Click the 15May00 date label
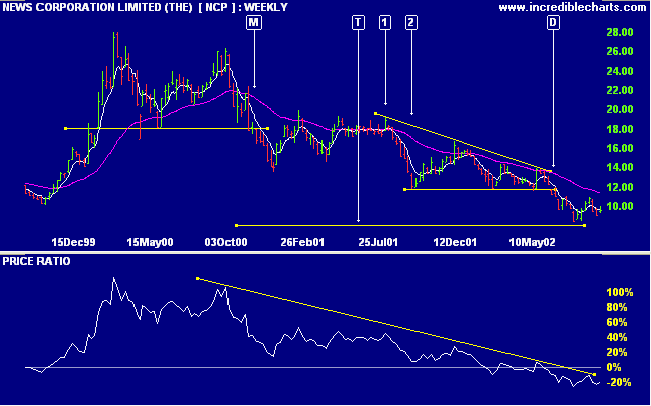The image size is (651, 406). (x=149, y=242)
